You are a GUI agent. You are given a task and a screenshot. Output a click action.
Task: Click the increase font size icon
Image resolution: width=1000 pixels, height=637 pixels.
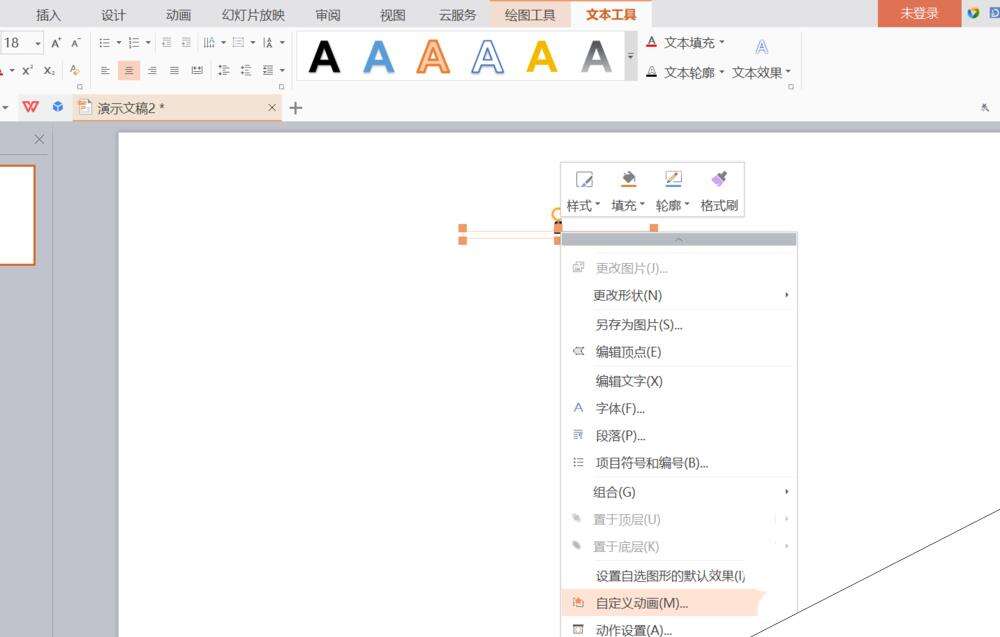56,43
